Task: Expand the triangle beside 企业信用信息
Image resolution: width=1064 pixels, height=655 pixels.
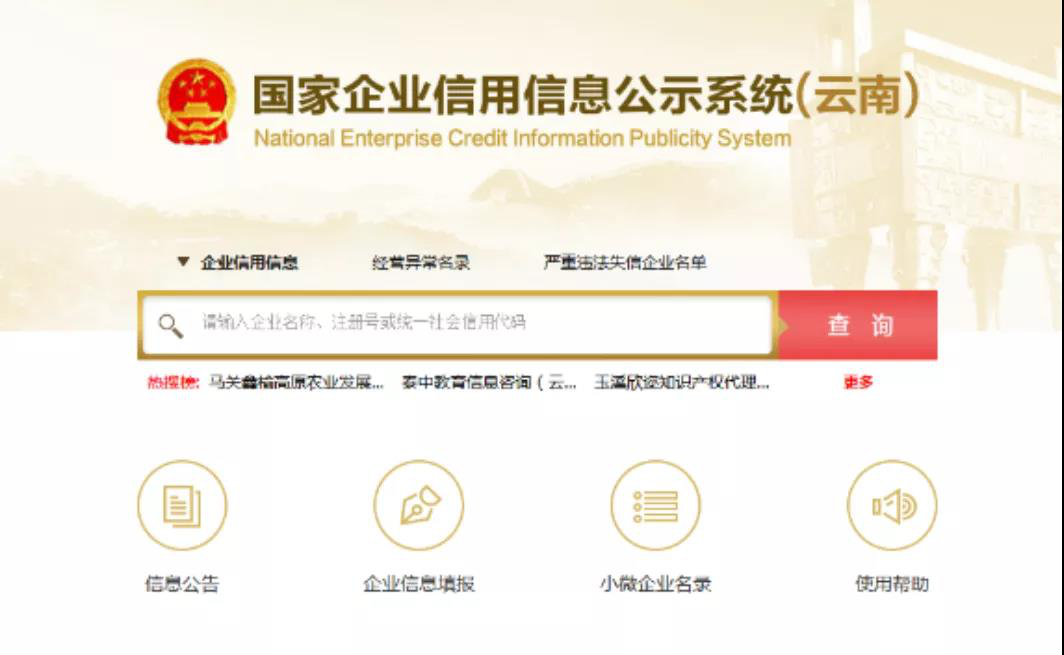Action: pos(183,261)
